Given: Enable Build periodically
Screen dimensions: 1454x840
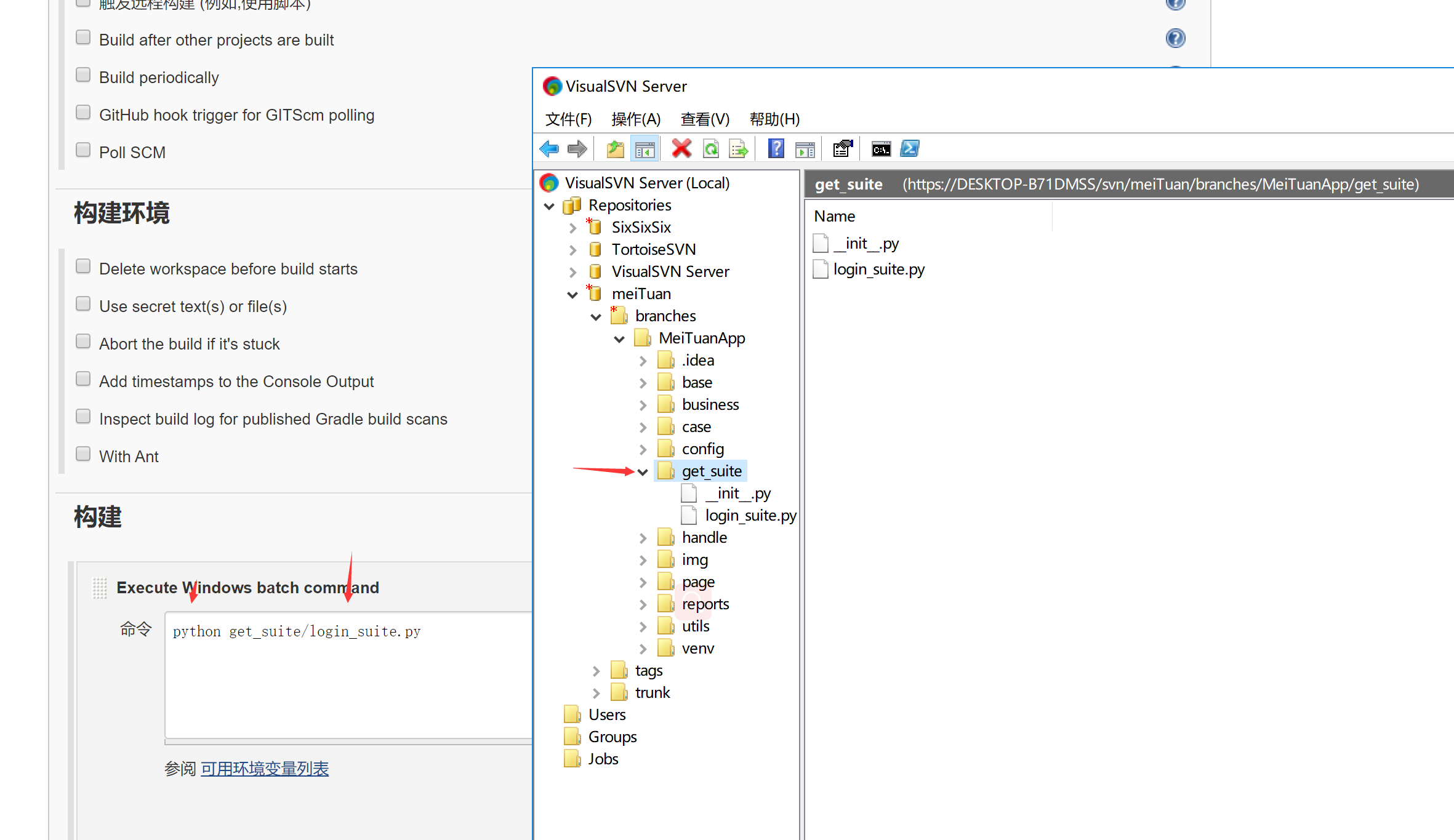Looking at the screenshot, I should (x=83, y=74).
